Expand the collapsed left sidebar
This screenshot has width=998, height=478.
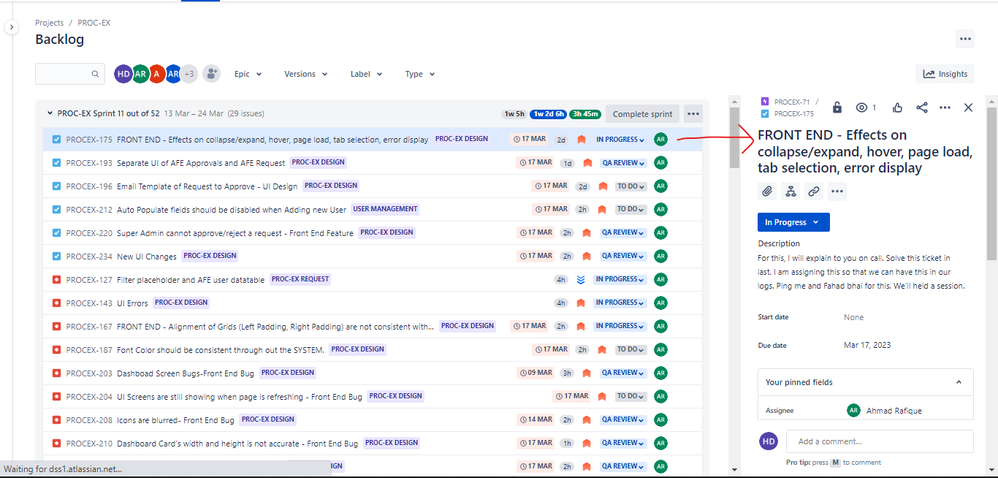pyautogui.click(x=10, y=27)
